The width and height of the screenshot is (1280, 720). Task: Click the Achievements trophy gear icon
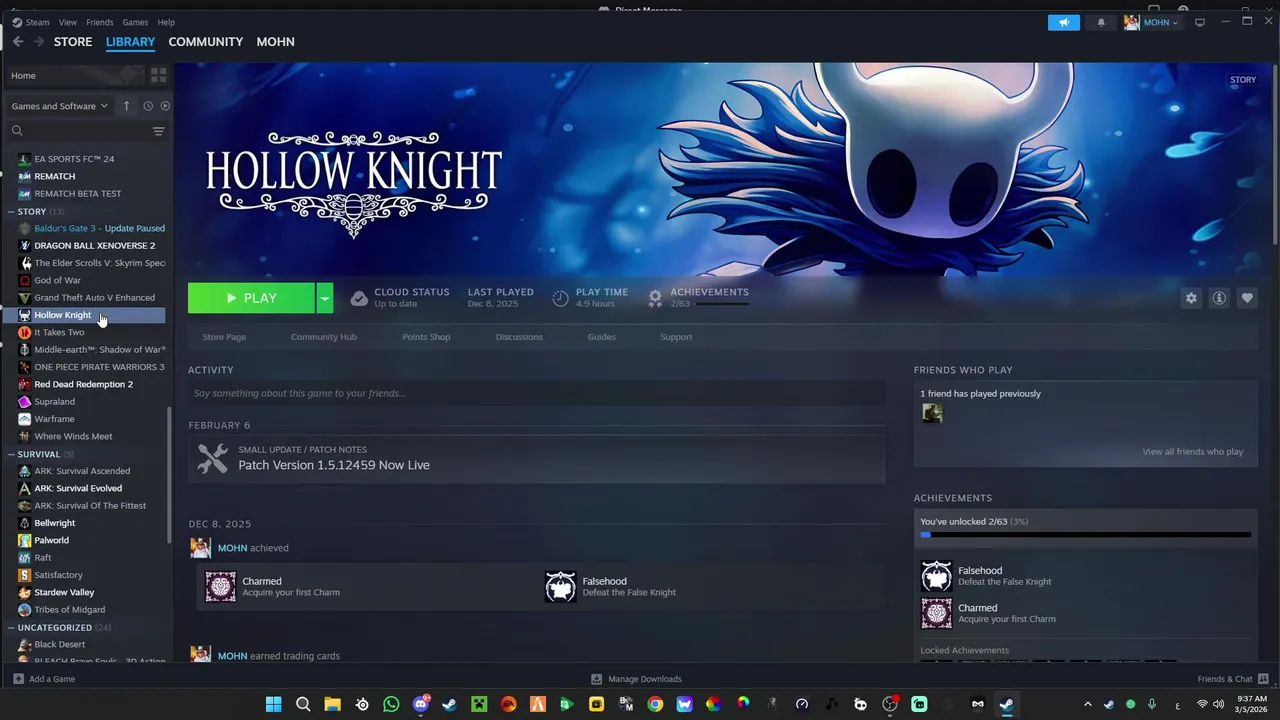[655, 297]
